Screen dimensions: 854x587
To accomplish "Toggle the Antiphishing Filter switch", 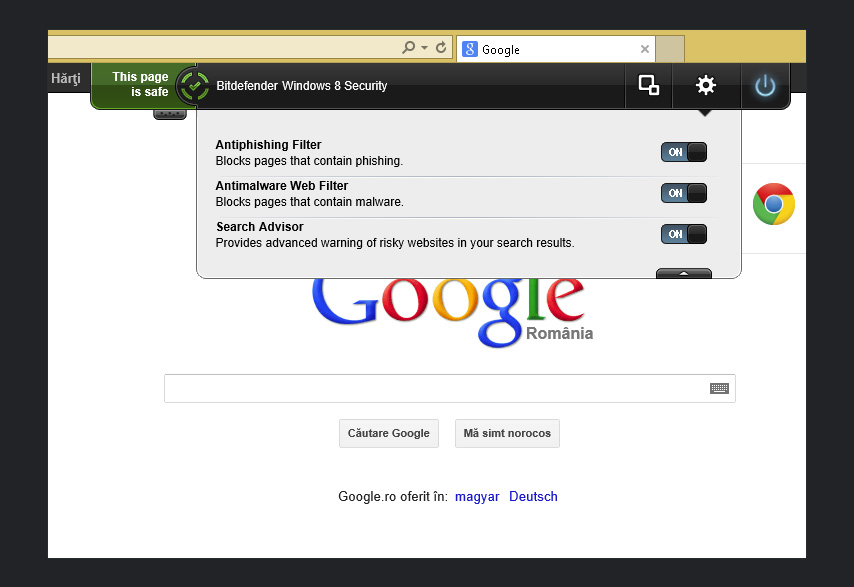I will coord(684,152).
